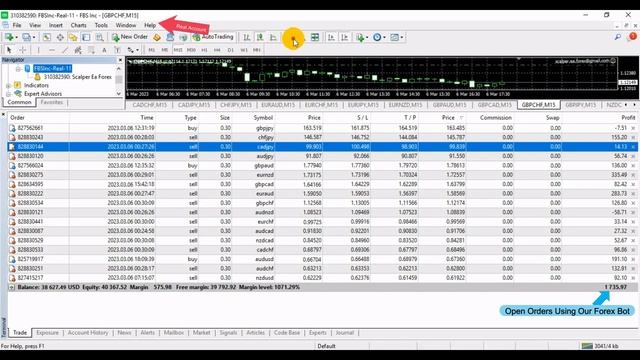Open the Profiles dropdown arrow
The height and width of the screenshot is (360, 640).
[34, 38]
